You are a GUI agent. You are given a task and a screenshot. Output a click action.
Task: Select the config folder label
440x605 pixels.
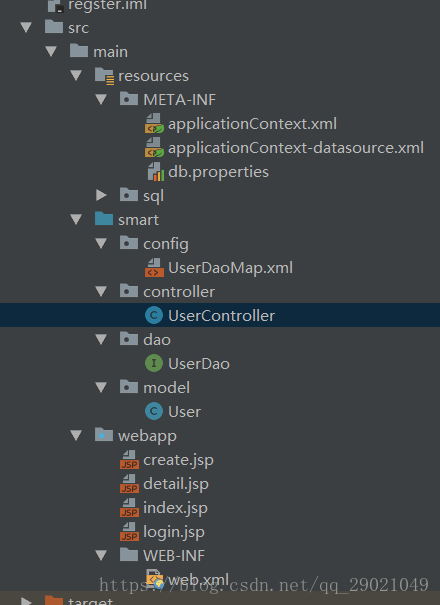(166, 244)
